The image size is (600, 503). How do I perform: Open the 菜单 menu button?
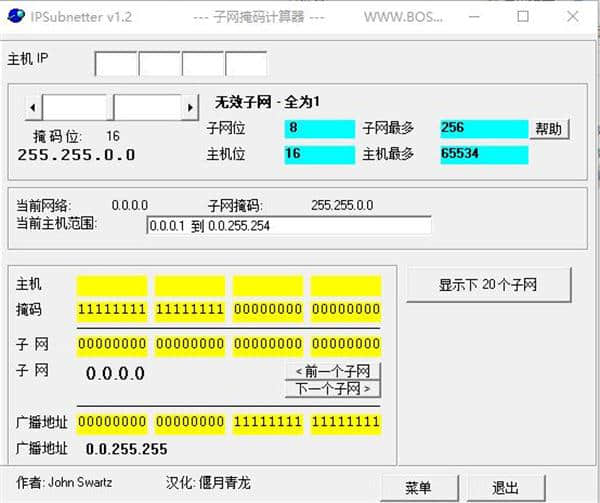coord(419,488)
